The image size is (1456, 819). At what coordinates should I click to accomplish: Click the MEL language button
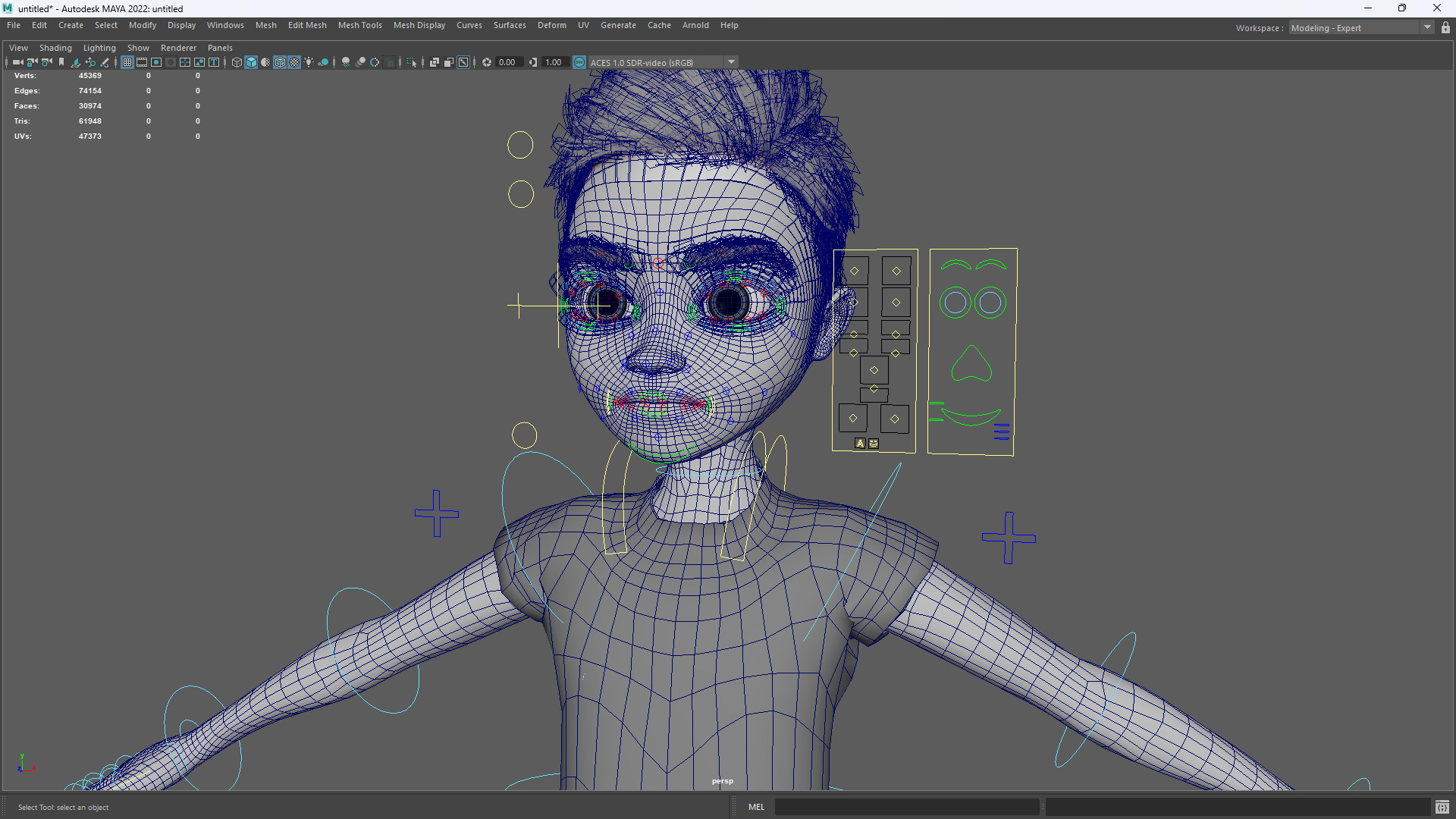click(756, 807)
